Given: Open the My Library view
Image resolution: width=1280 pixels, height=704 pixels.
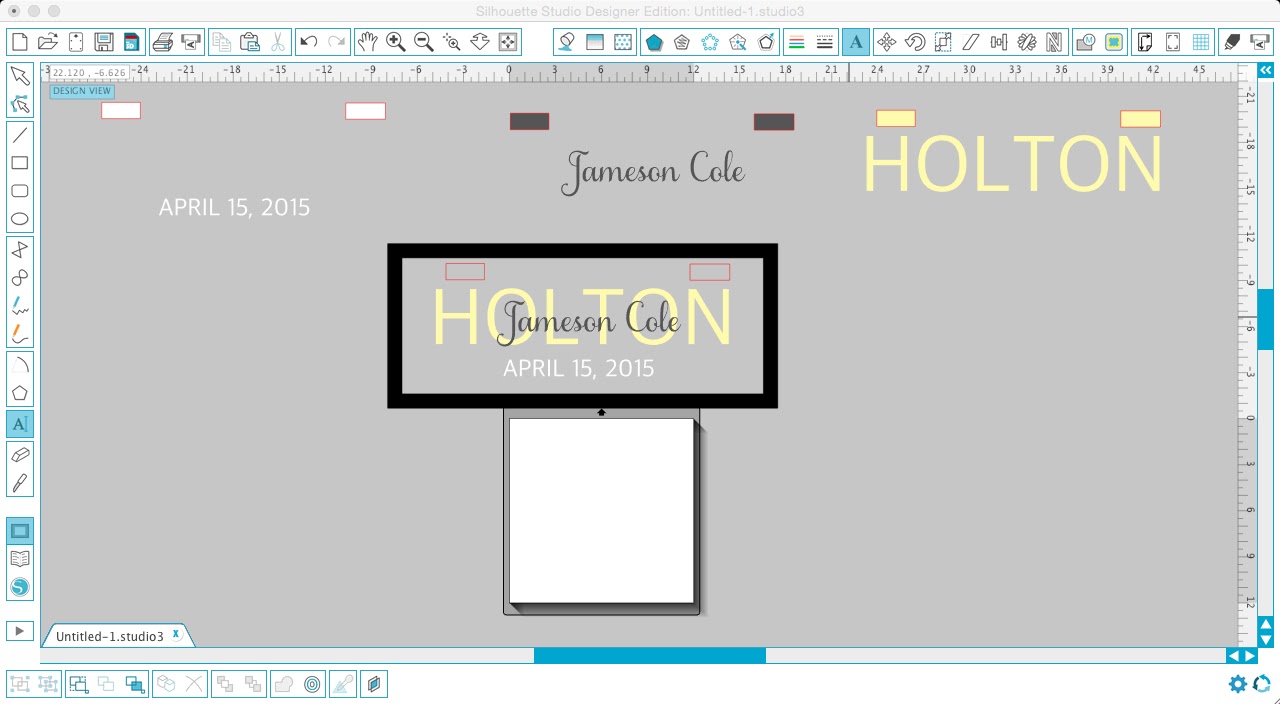Looking at the screenshot, I should point(19,558).
